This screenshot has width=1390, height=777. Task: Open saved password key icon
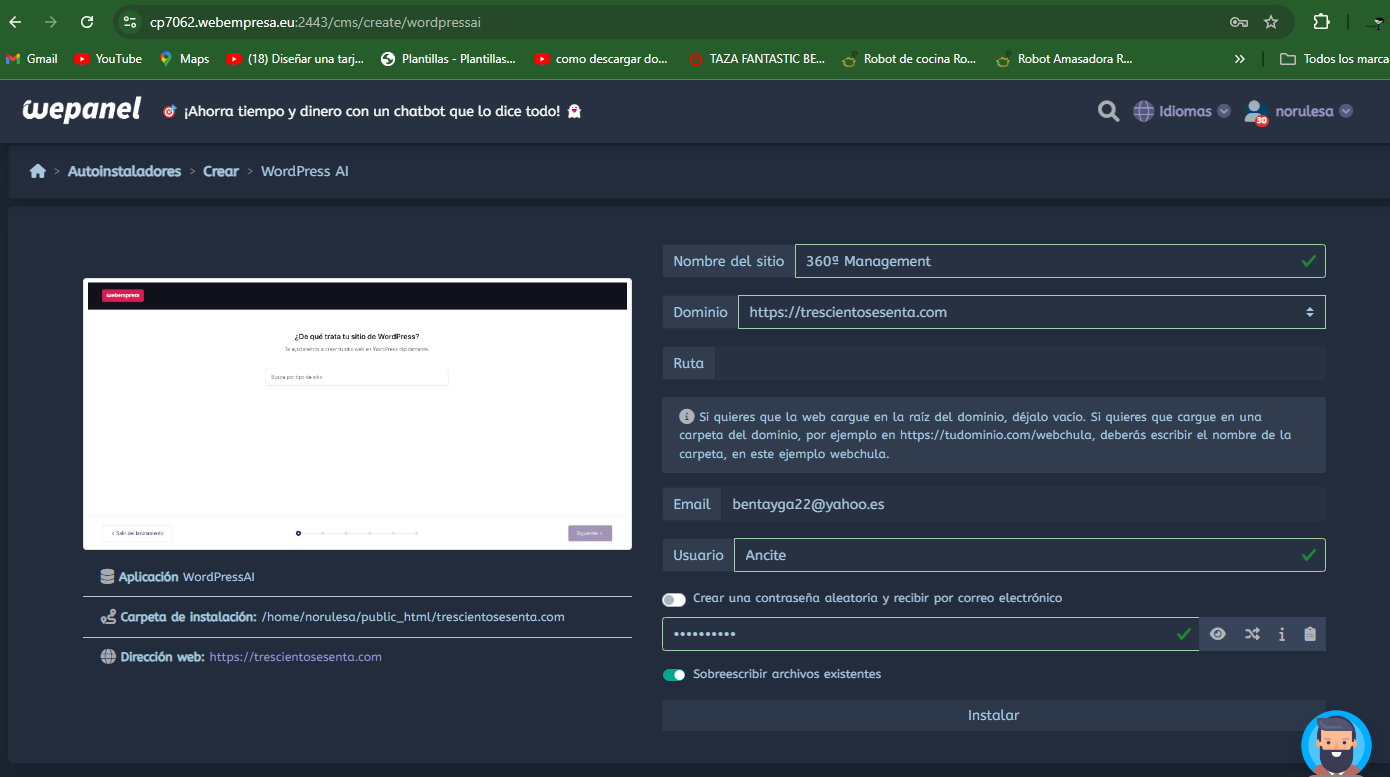1238,22
